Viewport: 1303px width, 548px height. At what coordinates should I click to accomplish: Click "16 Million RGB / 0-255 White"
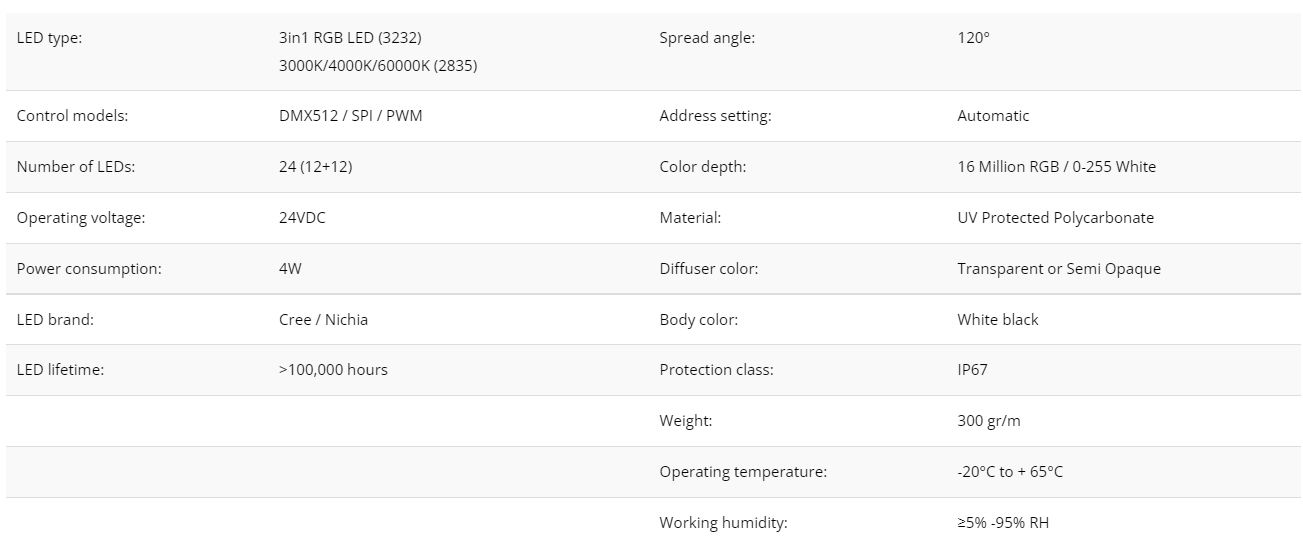coord(1056,167)
